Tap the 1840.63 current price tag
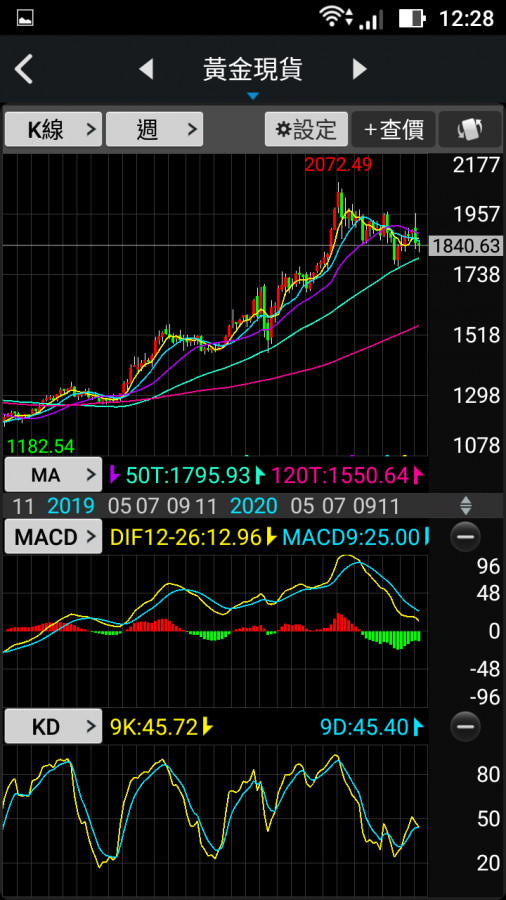Image resolution: width=506 pixels, height=900 pixels. click(x=467, y=246)
